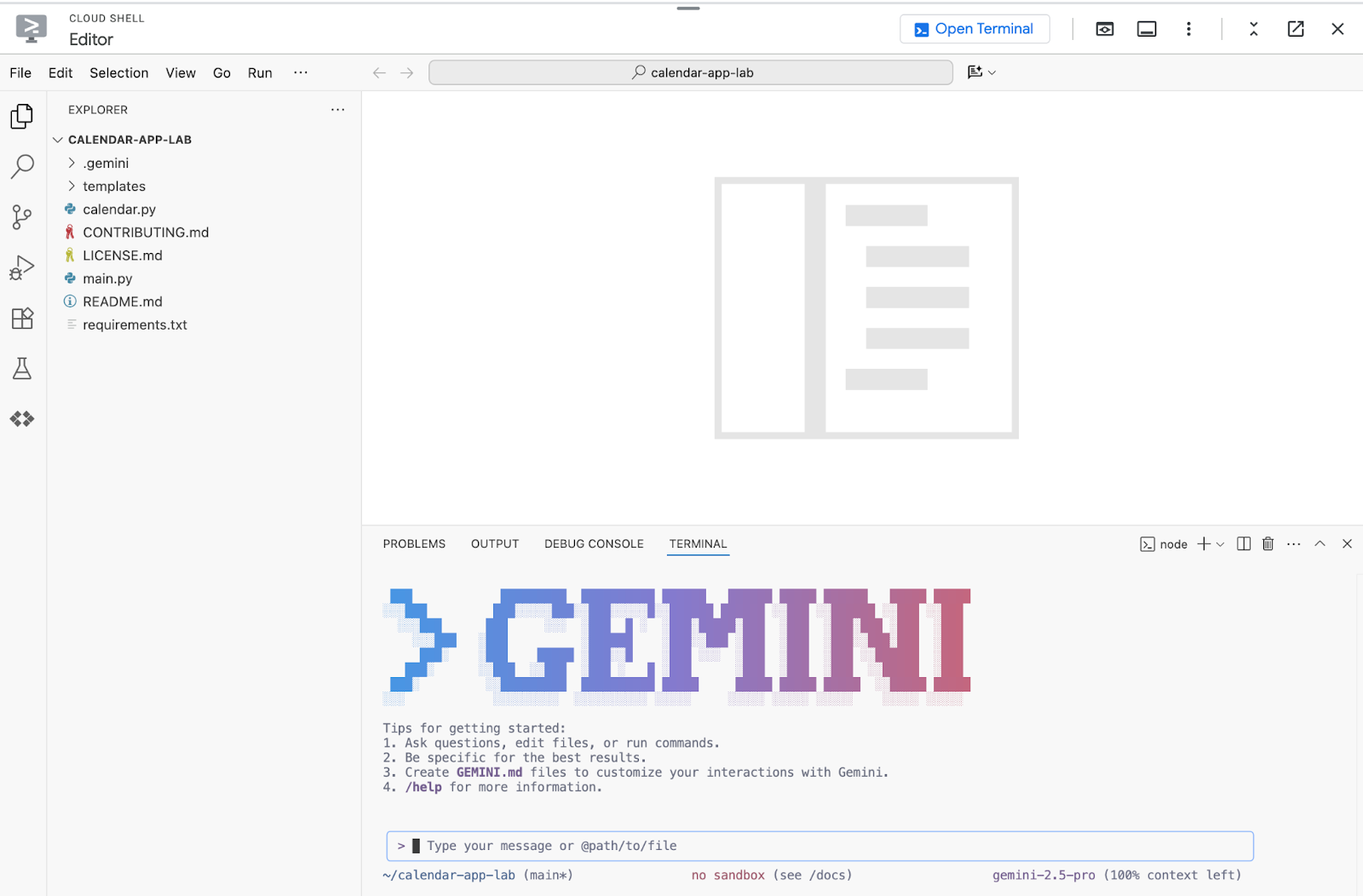Toggle the web preview icon in header
Image resolution: width=1363 pixels, height=896 pixels.
point(1105,29)
